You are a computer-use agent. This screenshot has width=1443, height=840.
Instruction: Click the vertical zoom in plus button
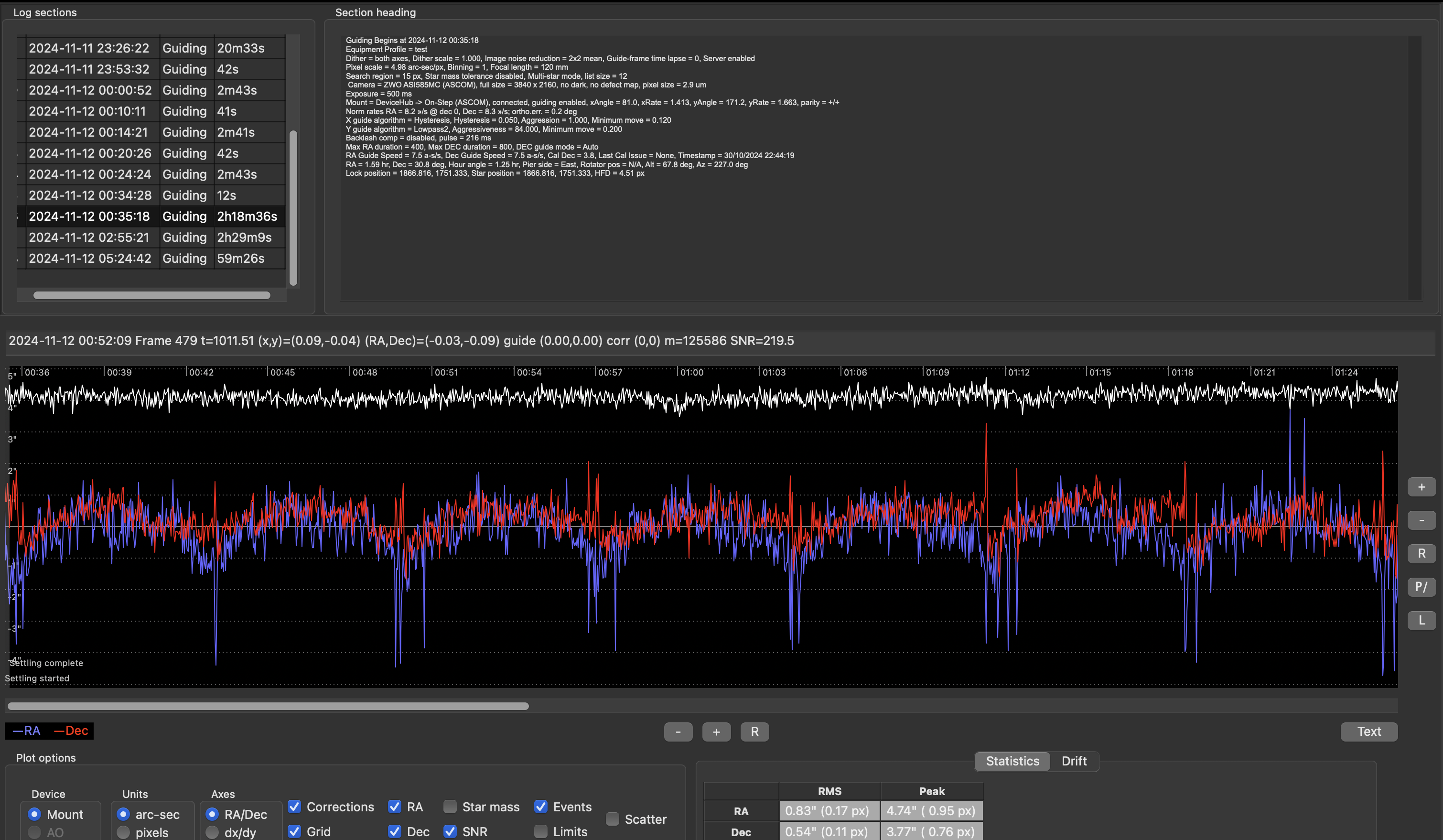click(x=1421, y=487)
